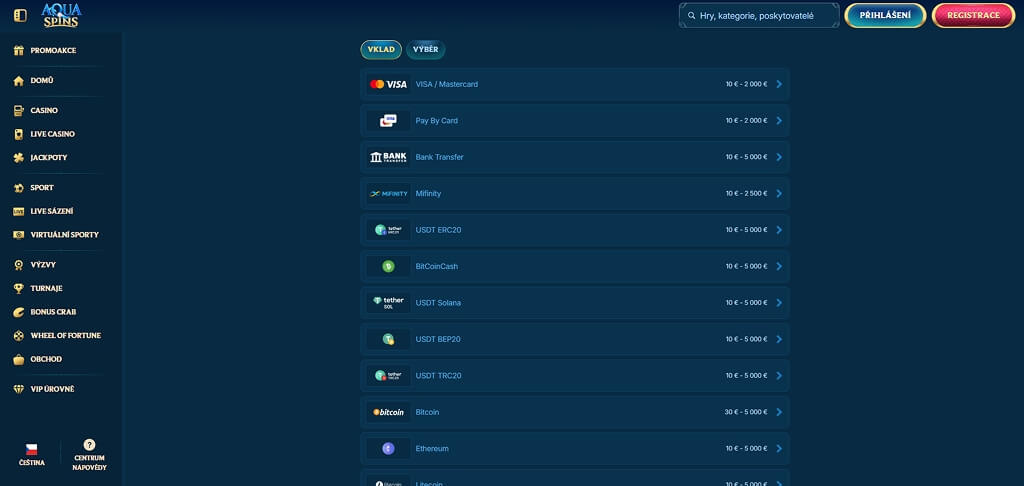1024x486 pixels.
Task: Click the Bank Transfer logo
Action: (388, 157)
